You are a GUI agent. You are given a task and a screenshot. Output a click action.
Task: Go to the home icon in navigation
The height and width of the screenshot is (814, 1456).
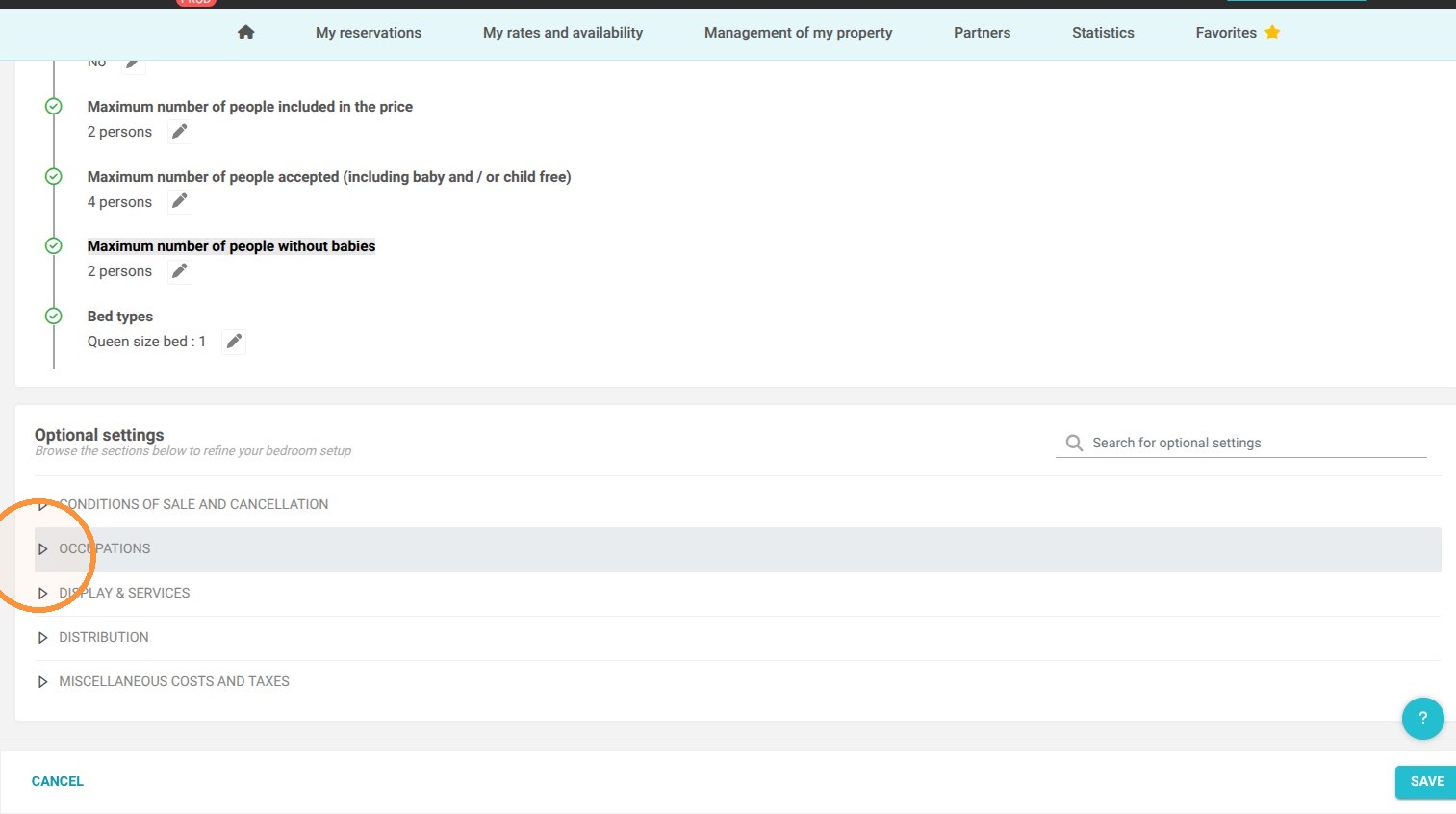coord(245,33)
